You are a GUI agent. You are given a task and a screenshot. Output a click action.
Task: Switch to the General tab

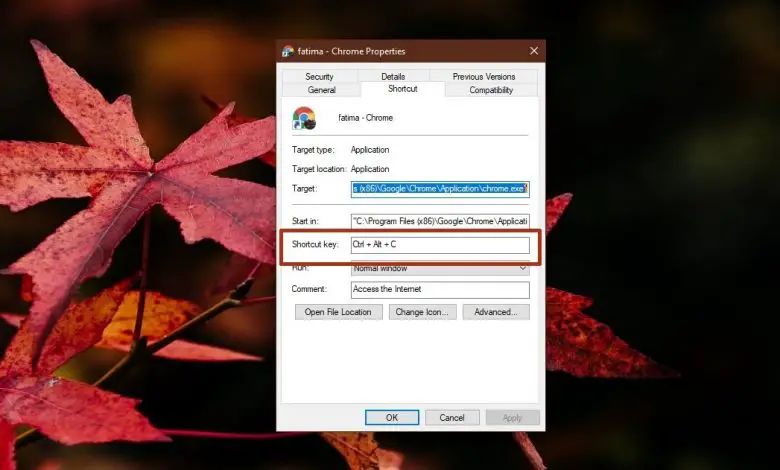point(321,90)
